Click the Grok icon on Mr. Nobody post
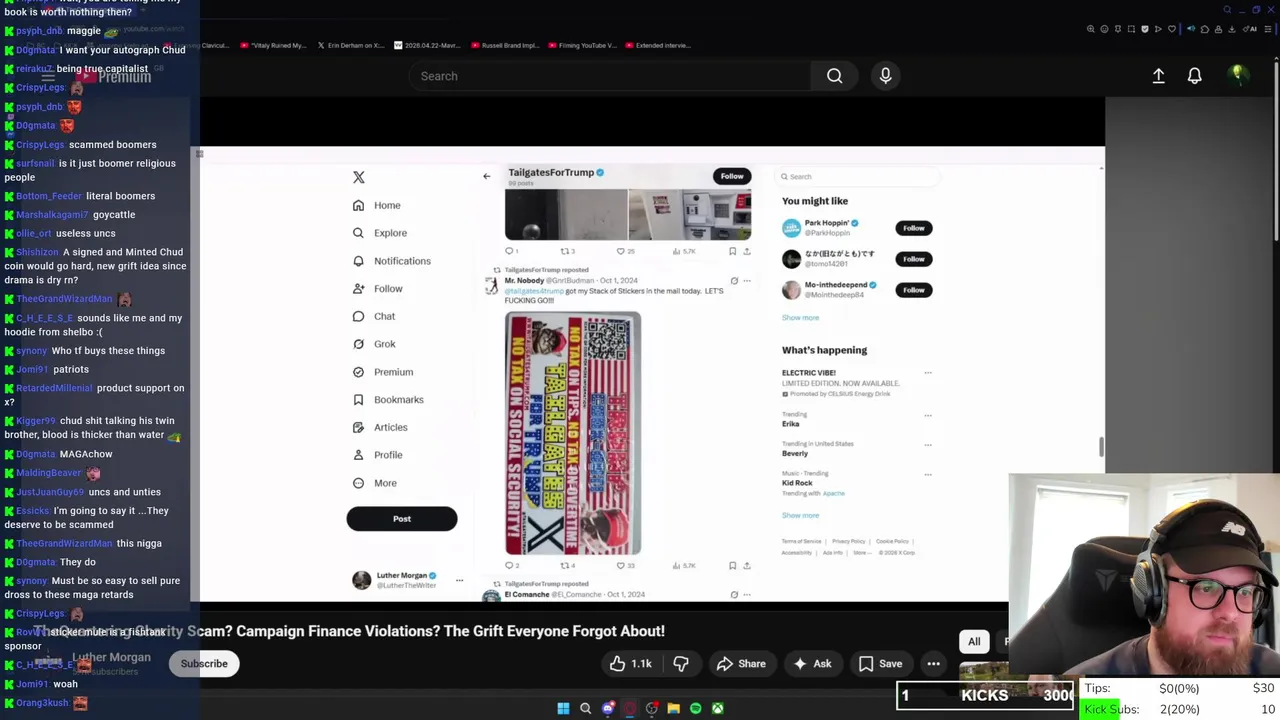This screenshot has height=720, width=1280. click(x=734, y=281)
